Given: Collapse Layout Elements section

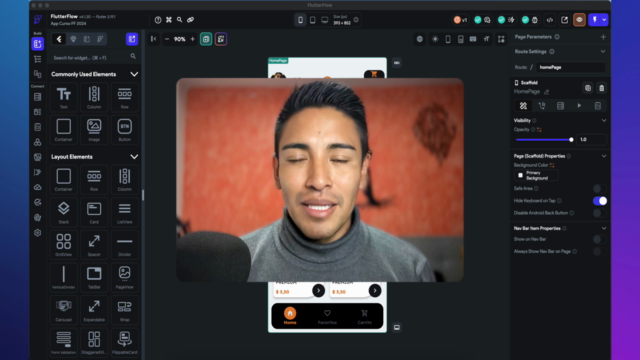Looking at the screenshot, I should (134, 157).
